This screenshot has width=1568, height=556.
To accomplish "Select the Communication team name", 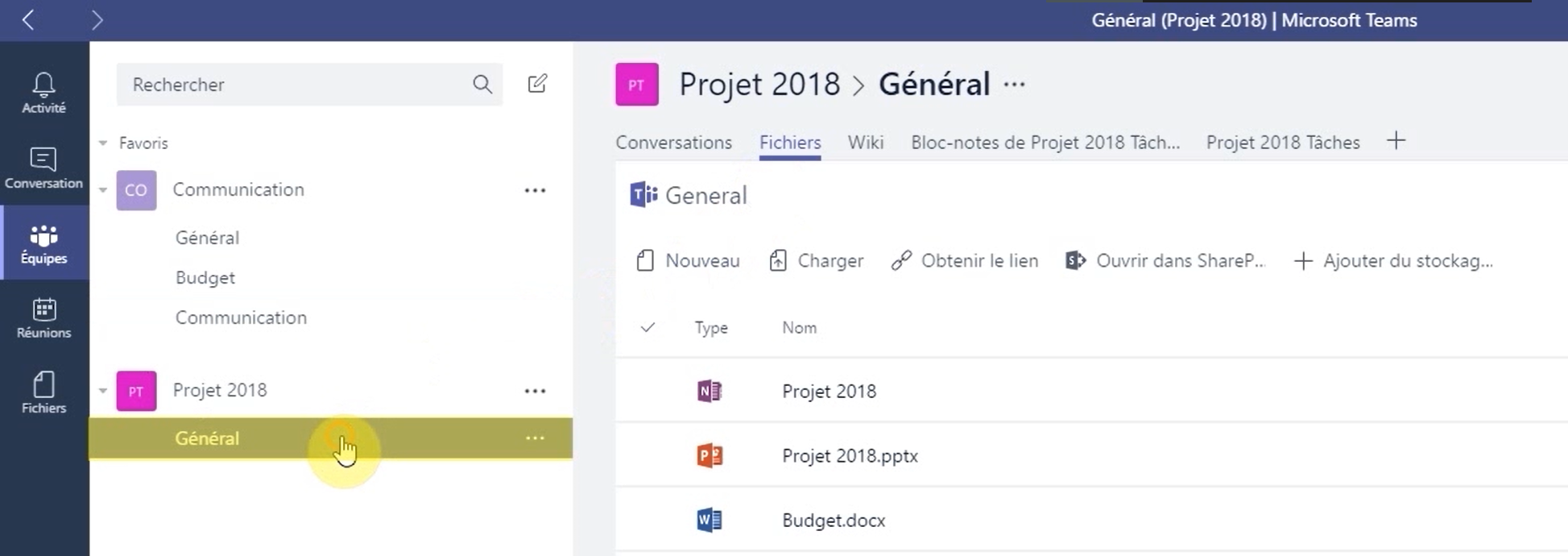I will click(238, 189).
